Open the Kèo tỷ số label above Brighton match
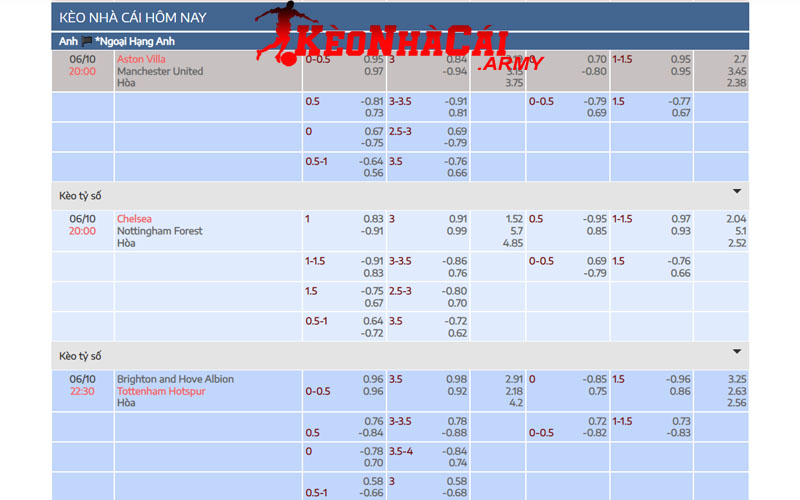The width and height of the screenshot is (800, 500). (x=80, y=356)
